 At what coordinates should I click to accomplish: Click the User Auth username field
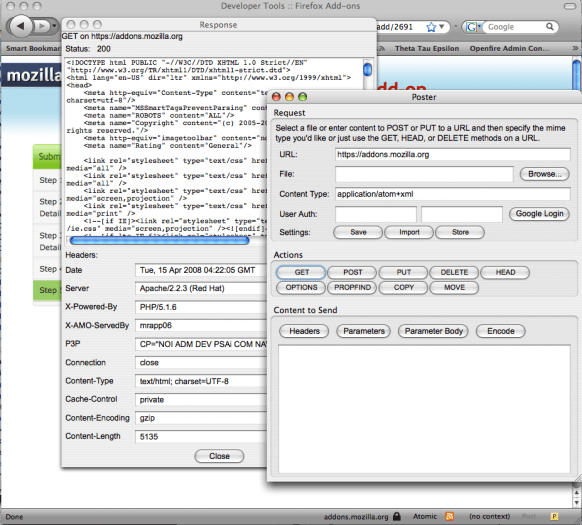(x=376, y=214)
